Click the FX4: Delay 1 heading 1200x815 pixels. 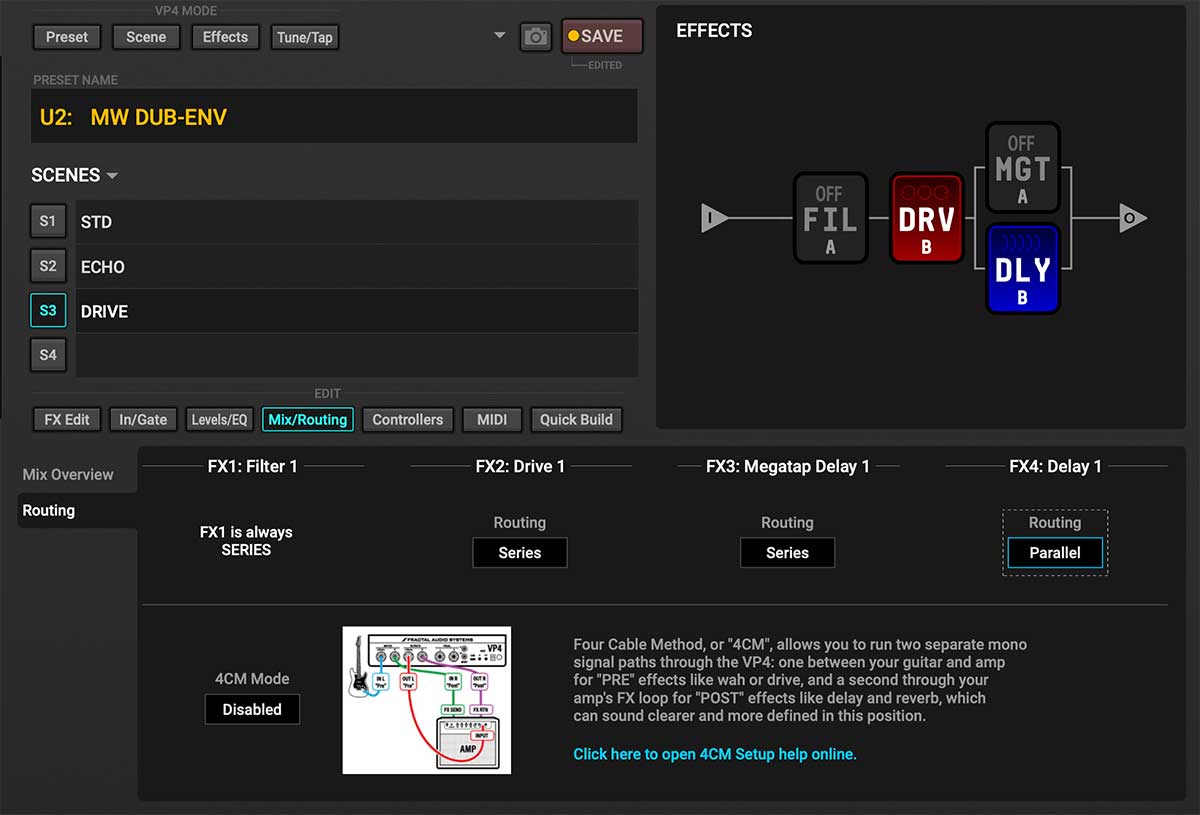[1055, 466]
